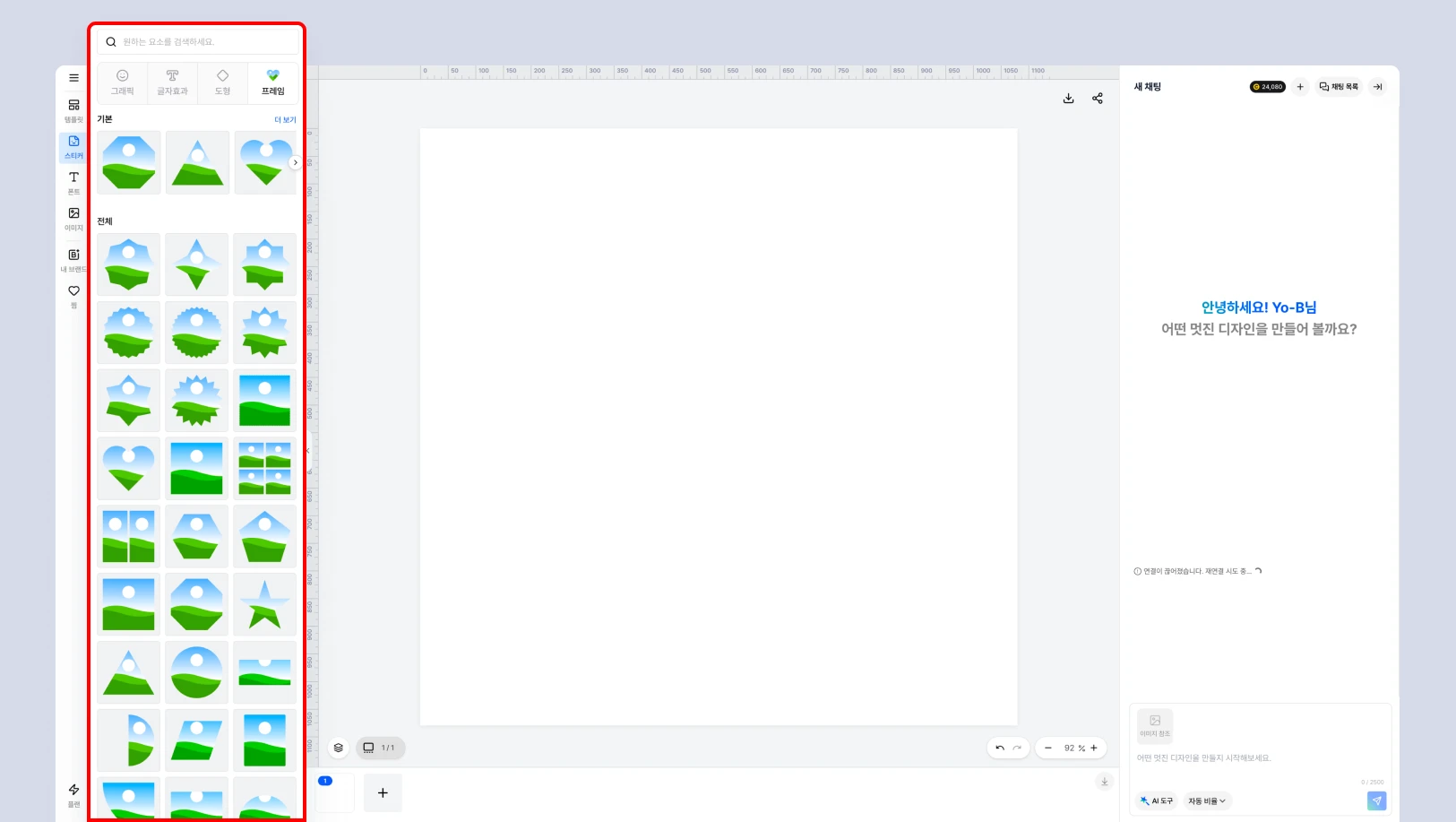Viewport: 1456px width, 822px height.
Task: Expand the 자동 비율 ratio dropdown
Action: click(1207, 800)
